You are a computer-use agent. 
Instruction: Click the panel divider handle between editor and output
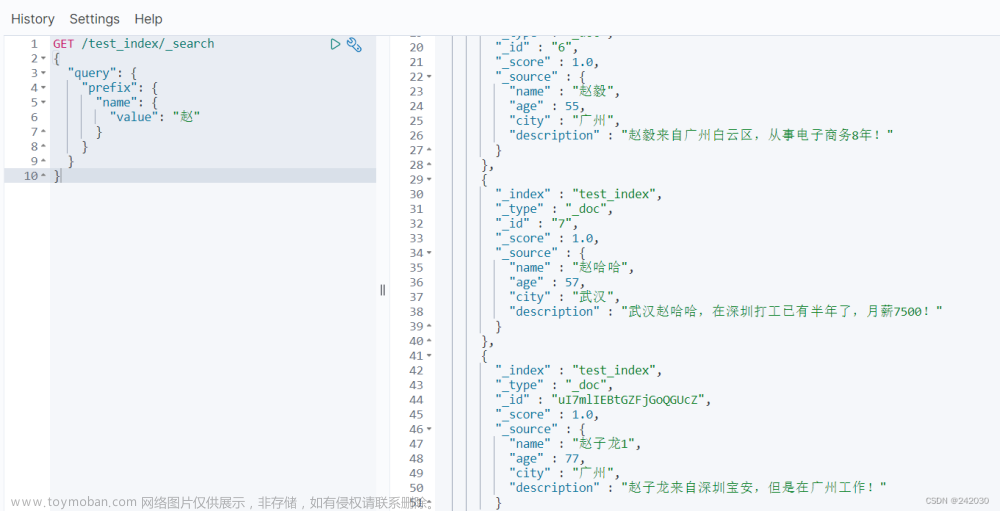383,290
